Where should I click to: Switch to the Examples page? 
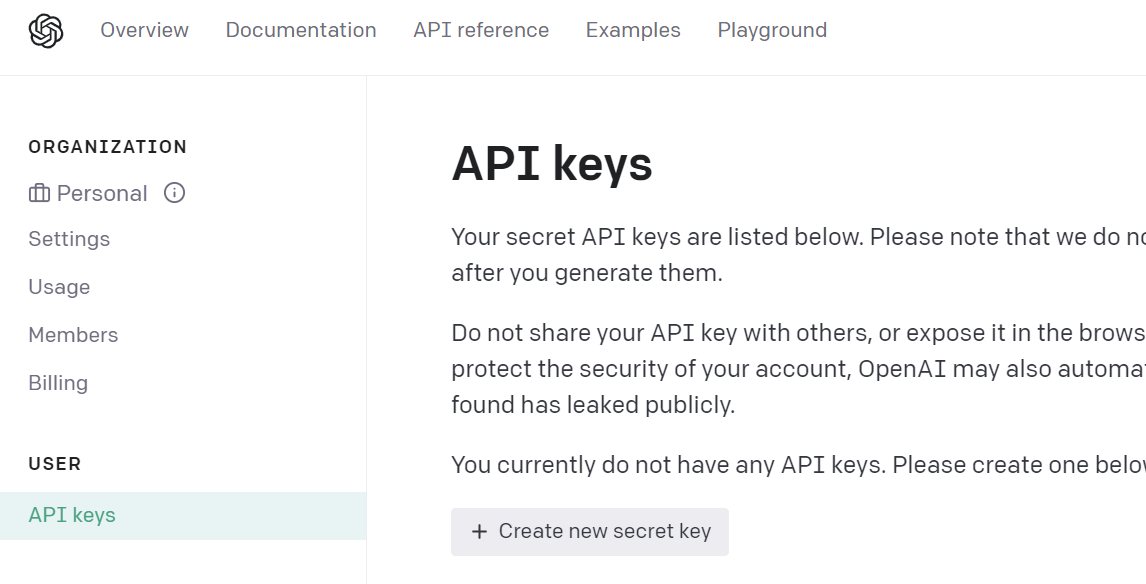(633, 30)
